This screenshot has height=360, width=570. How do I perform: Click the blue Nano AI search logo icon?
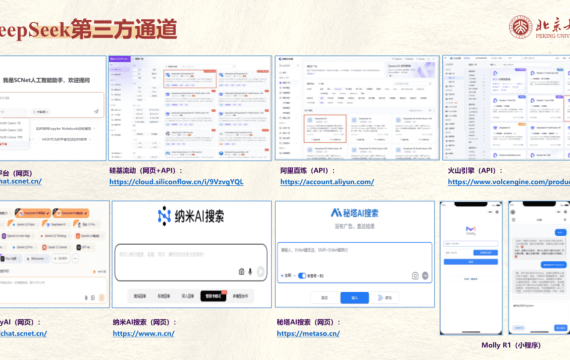tap(164, 216)
